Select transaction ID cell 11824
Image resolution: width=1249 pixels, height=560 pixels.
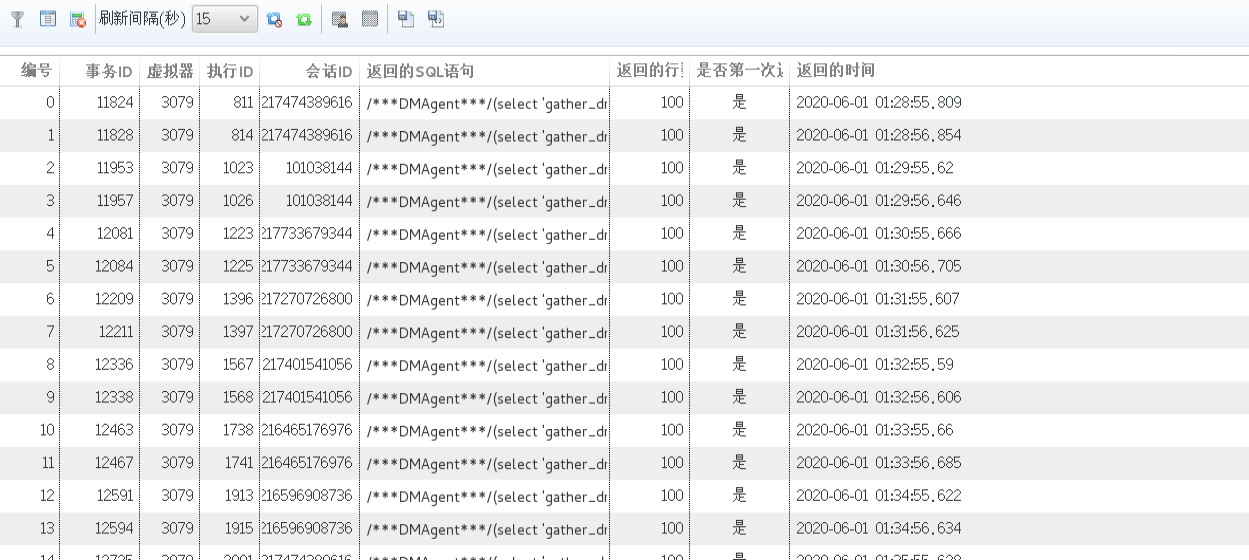point(115,102)
